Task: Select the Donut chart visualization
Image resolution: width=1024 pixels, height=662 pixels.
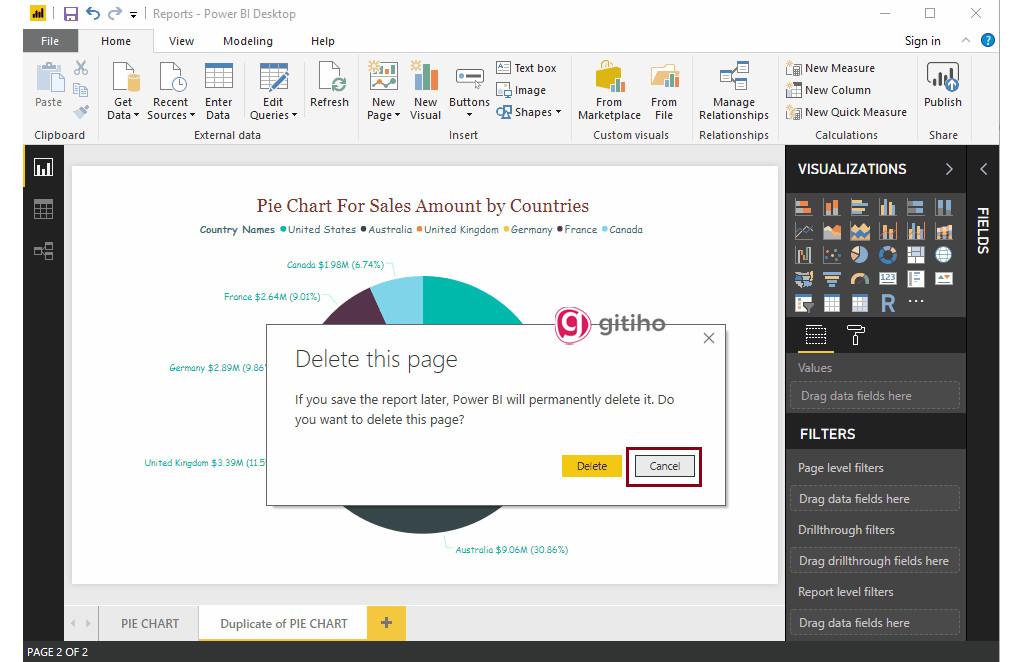Action: point(888,255)
